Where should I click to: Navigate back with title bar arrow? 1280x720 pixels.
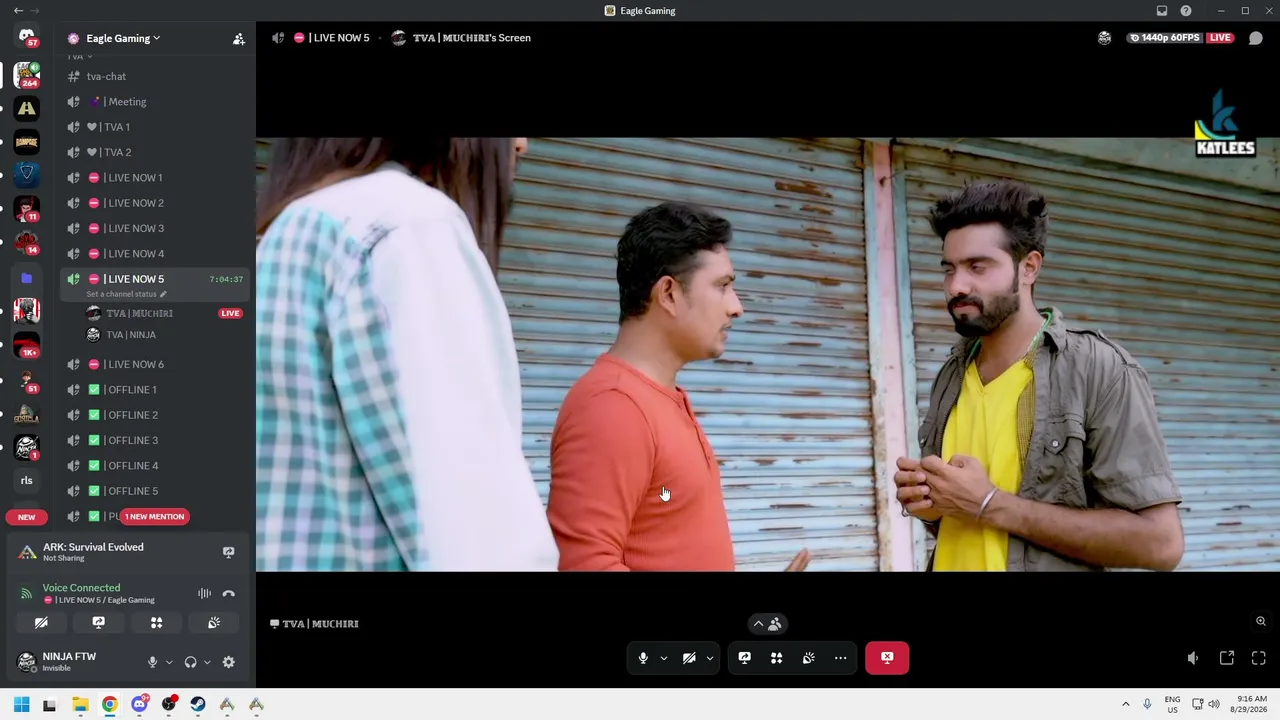18,11
